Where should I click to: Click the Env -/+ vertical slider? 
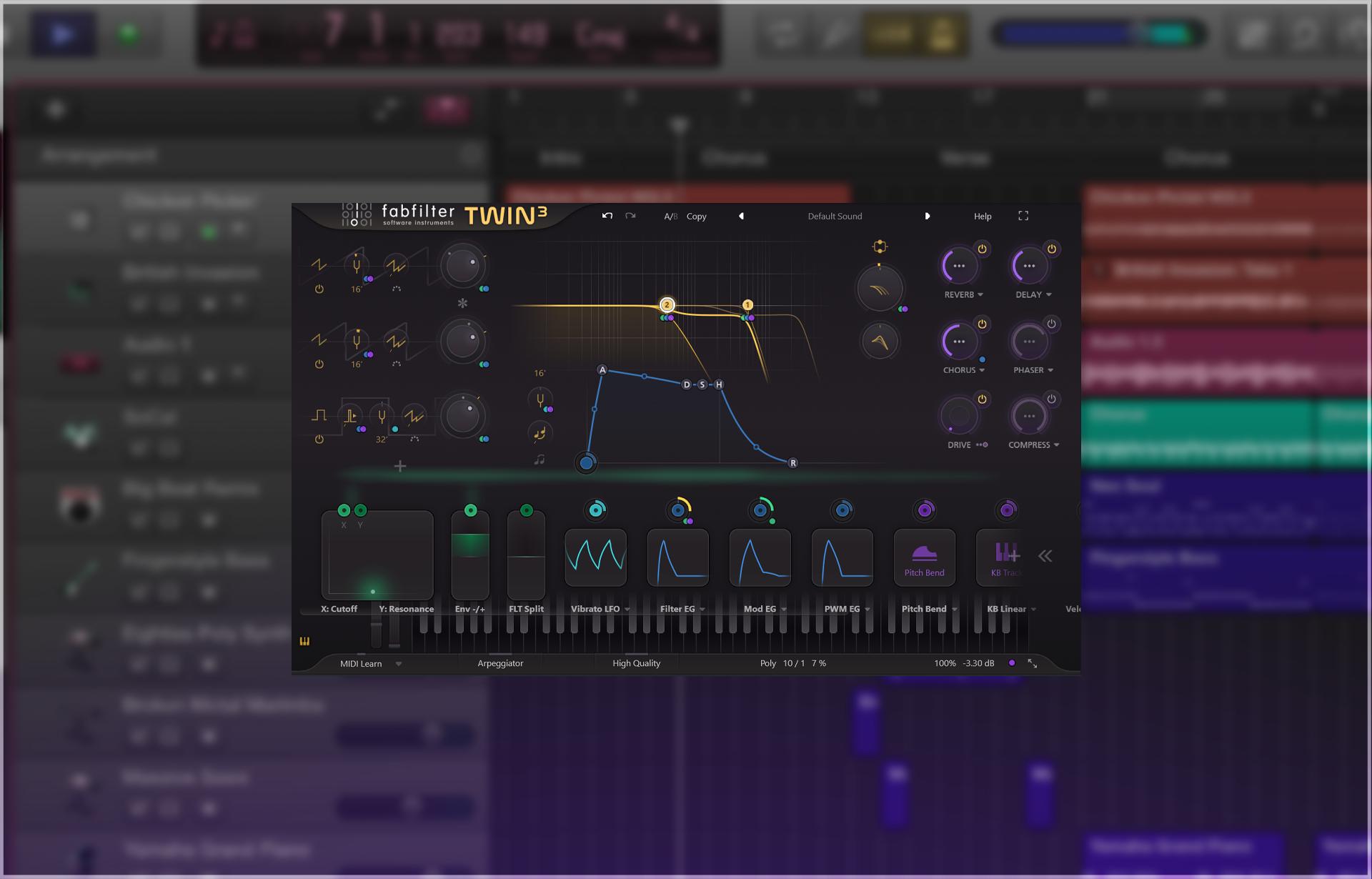(470, 555)
